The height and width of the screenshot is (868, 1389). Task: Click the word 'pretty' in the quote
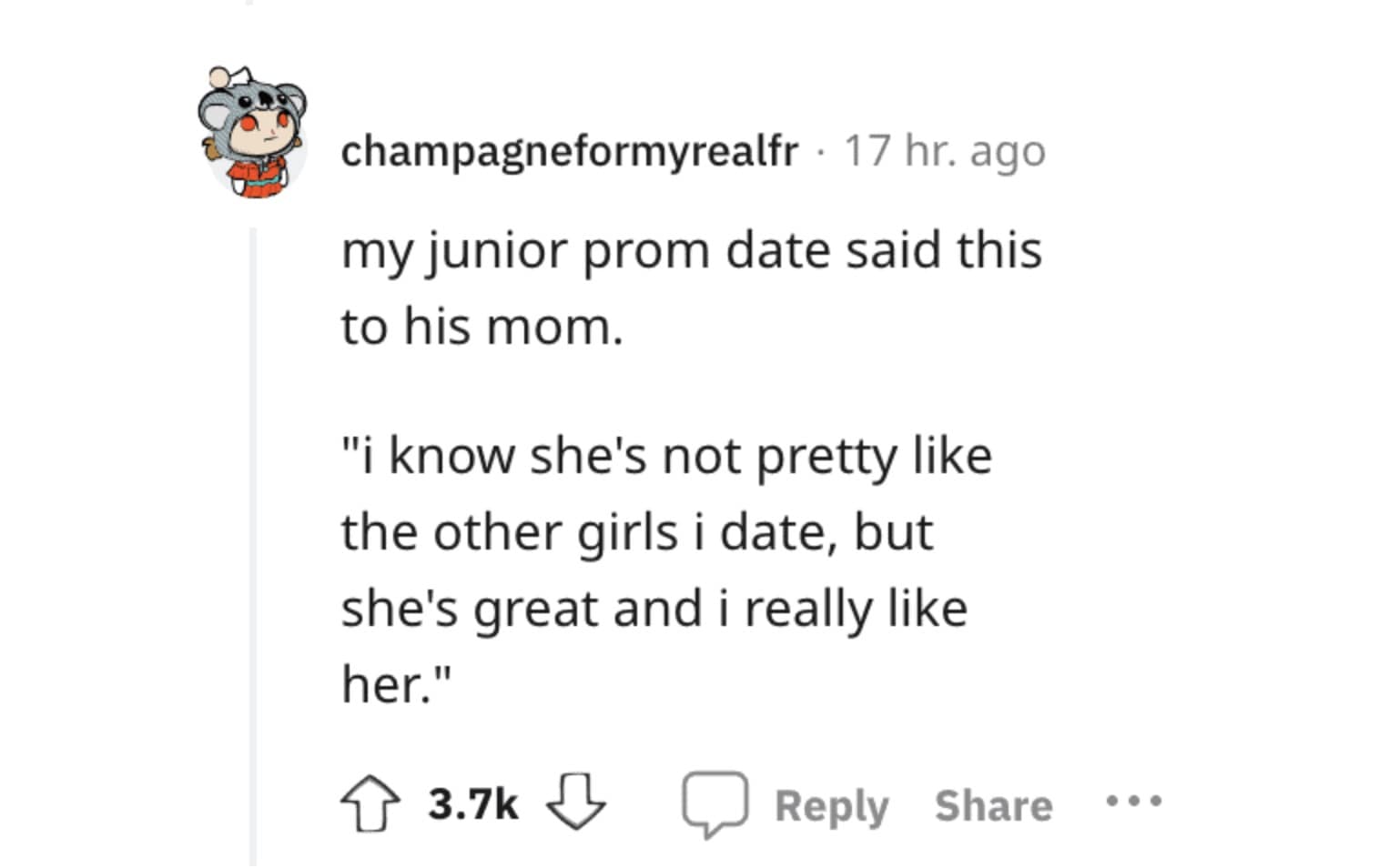826,458
